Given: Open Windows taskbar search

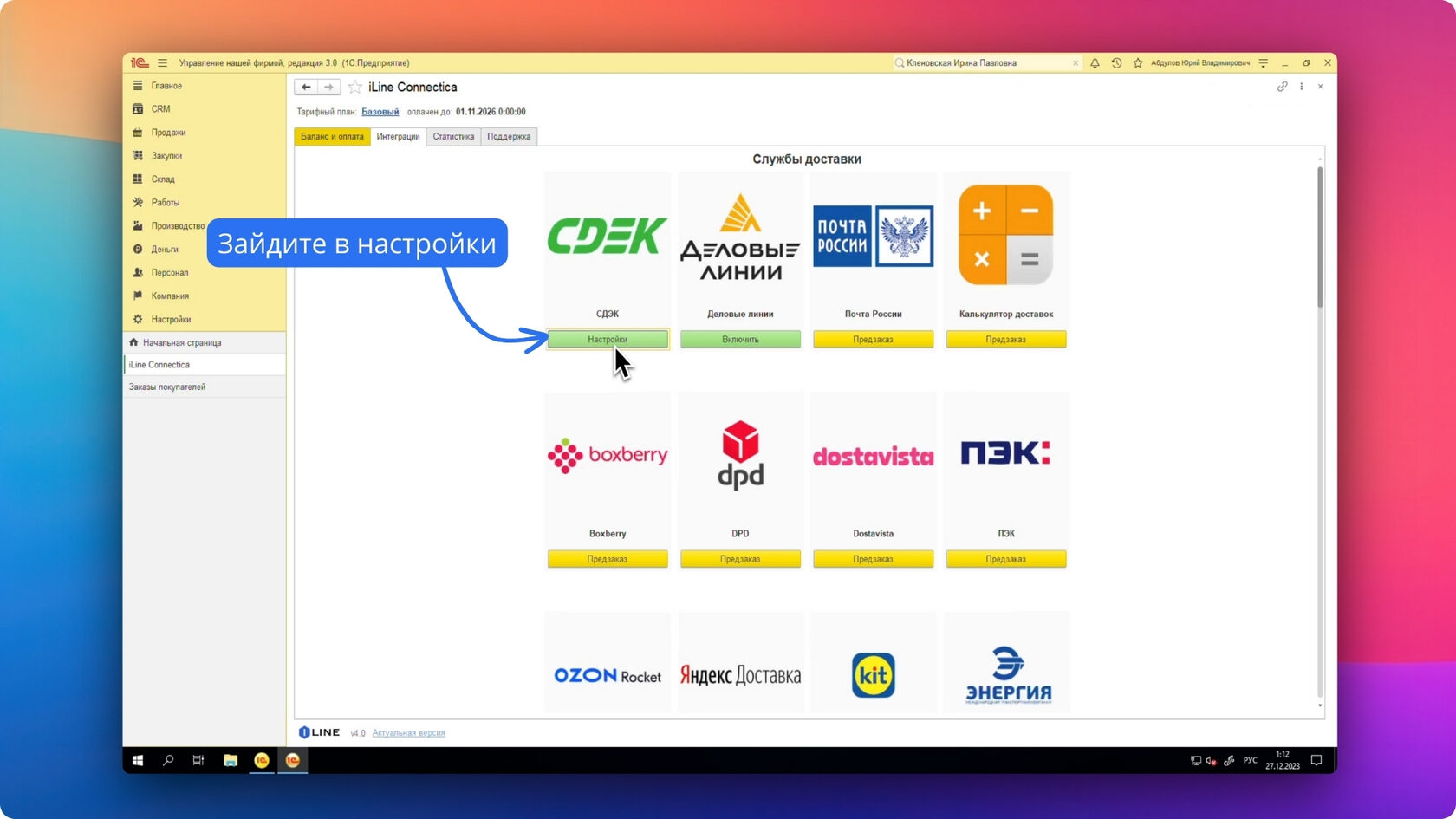Looking at the screenshot, I should (x=168, y=760).
